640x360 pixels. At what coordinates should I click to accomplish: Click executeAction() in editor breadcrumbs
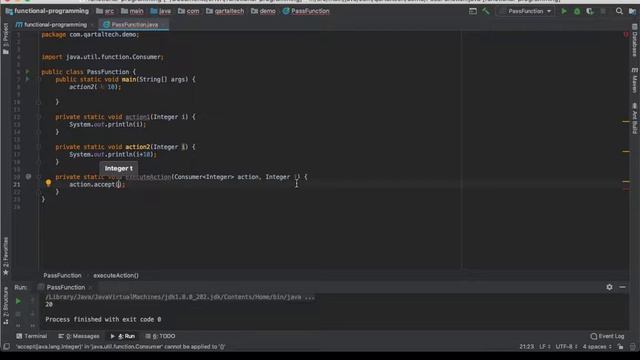(116, 276)
